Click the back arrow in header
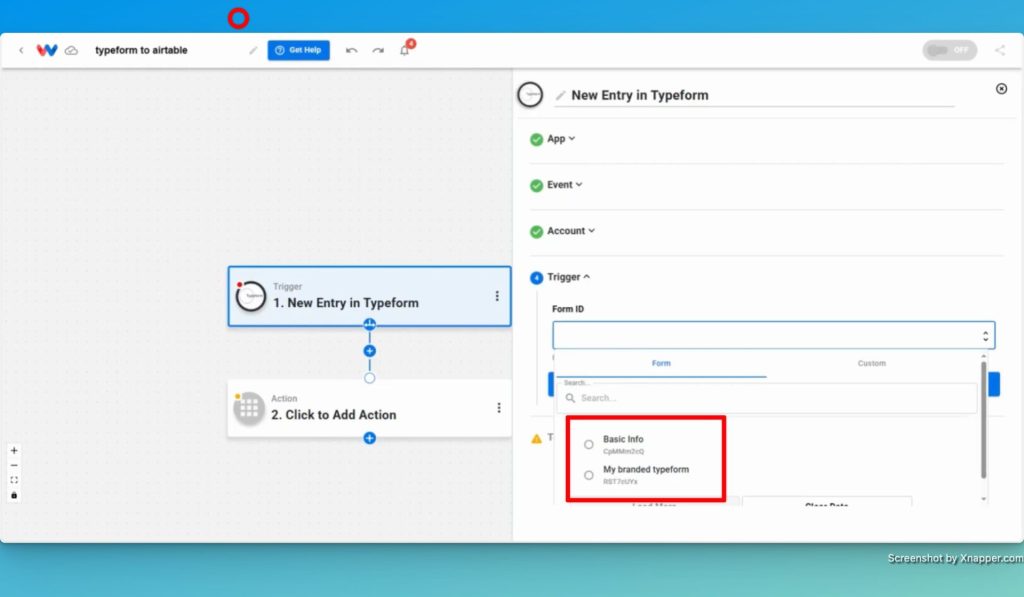 [x=21, y=50]
